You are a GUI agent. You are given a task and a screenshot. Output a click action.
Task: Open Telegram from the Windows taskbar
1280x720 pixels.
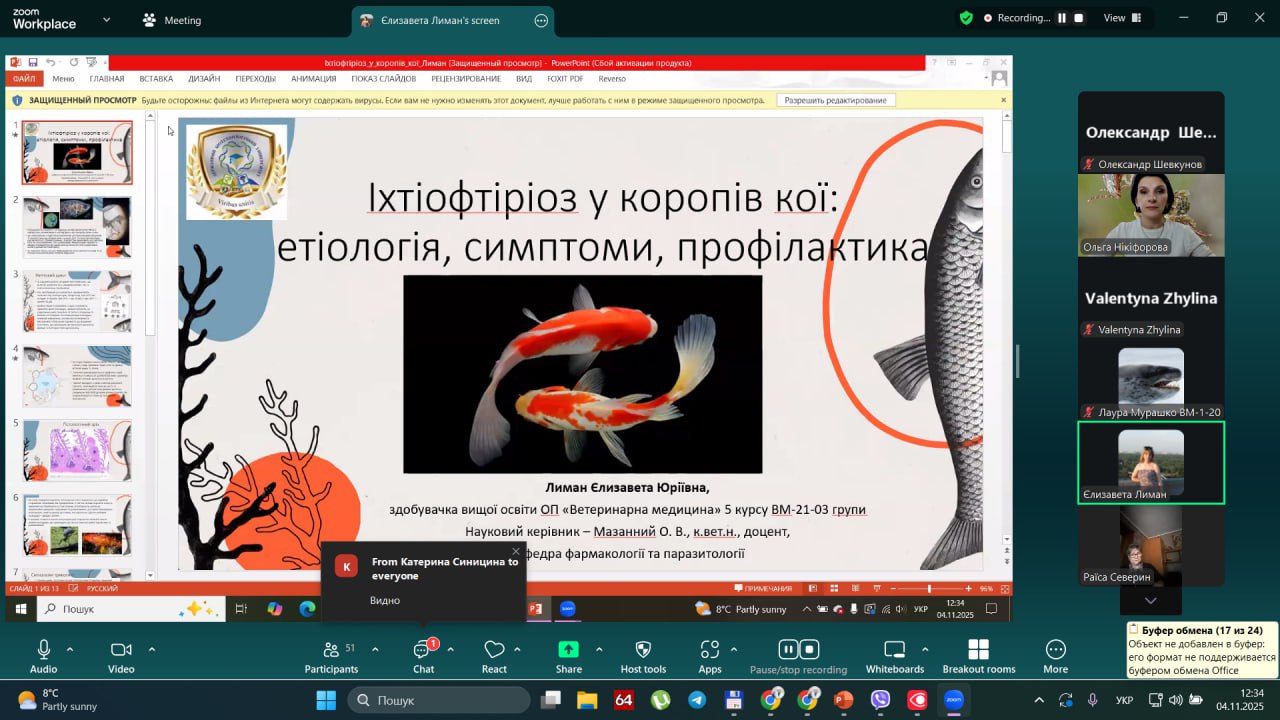697,700
